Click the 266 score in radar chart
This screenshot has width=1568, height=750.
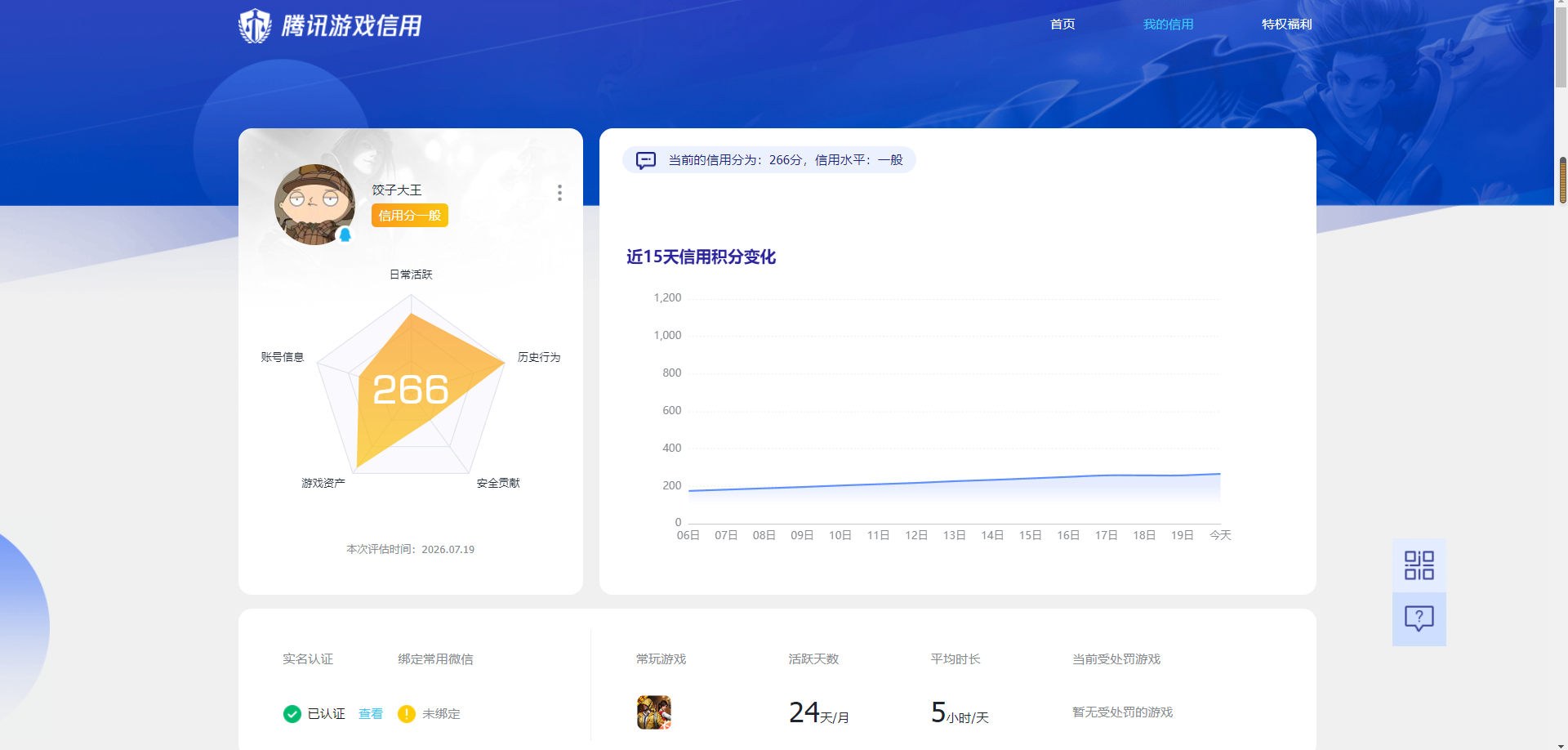coord(411,390)
